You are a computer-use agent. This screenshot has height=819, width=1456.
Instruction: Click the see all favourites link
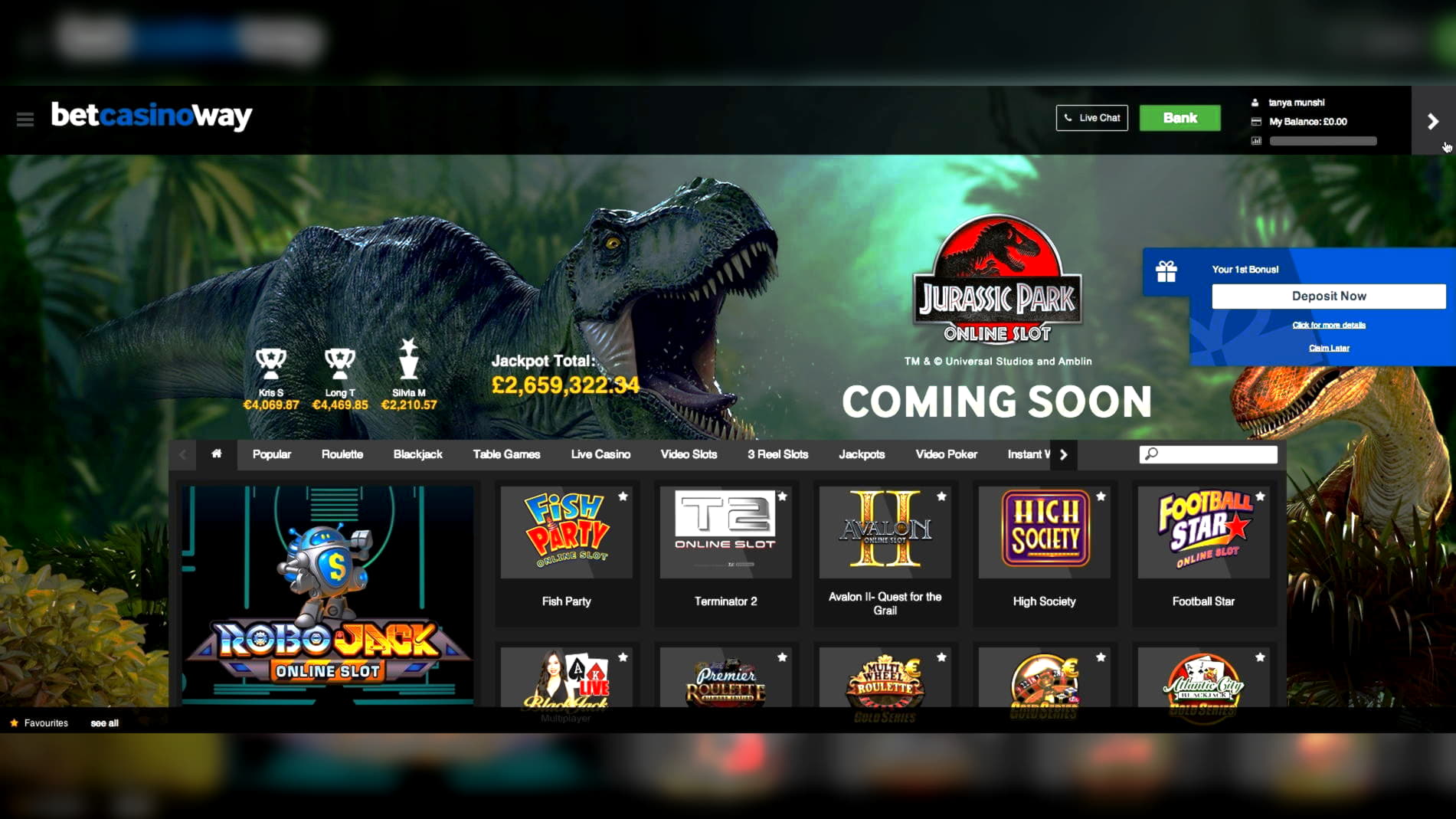point(104,723)
